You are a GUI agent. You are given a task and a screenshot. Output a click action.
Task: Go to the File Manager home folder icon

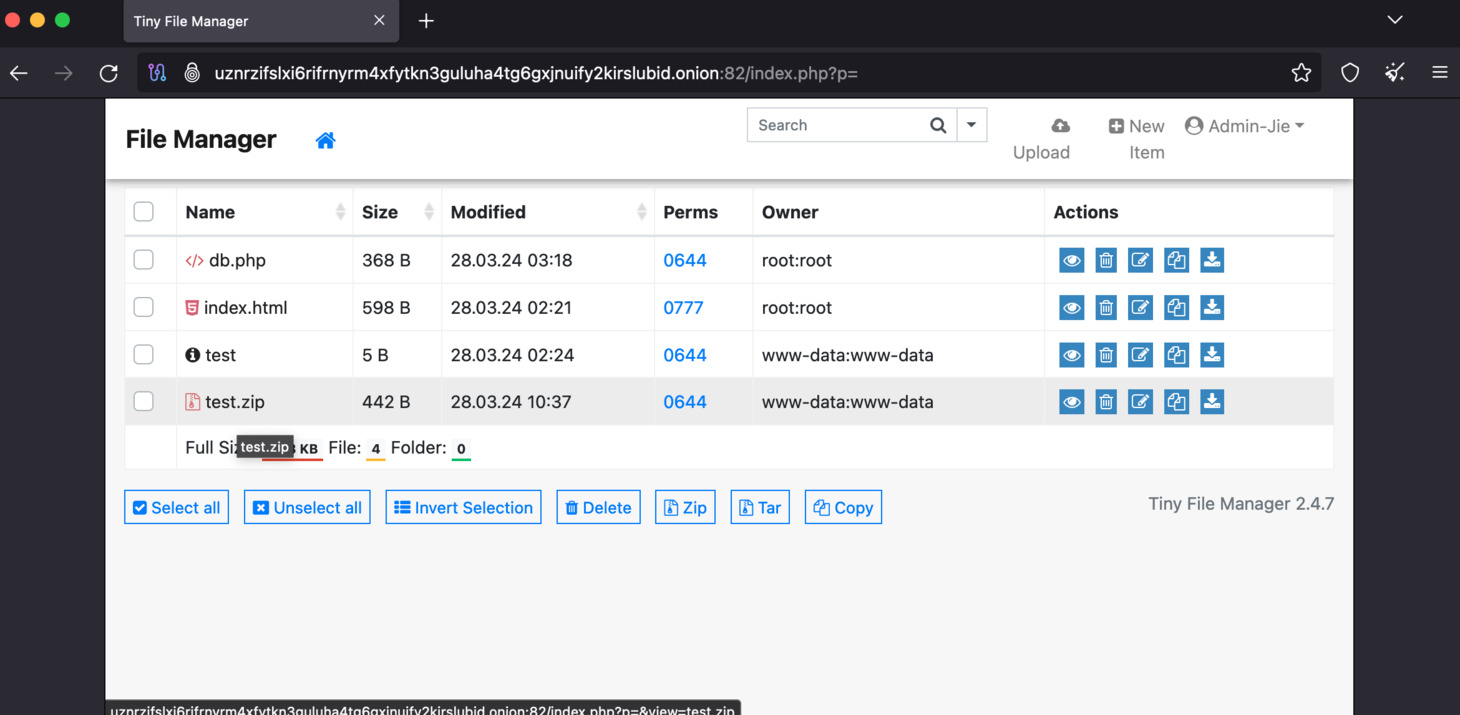pyautogui.click(x=325, y=140)
